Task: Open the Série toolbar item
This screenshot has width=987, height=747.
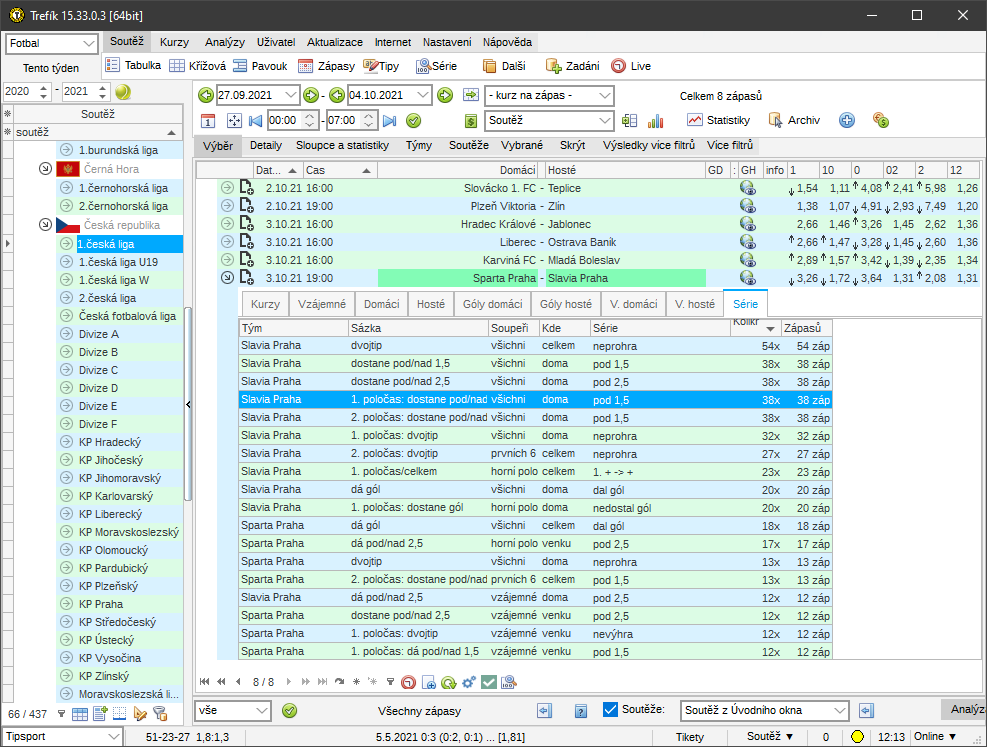Action: coord(436,65)
